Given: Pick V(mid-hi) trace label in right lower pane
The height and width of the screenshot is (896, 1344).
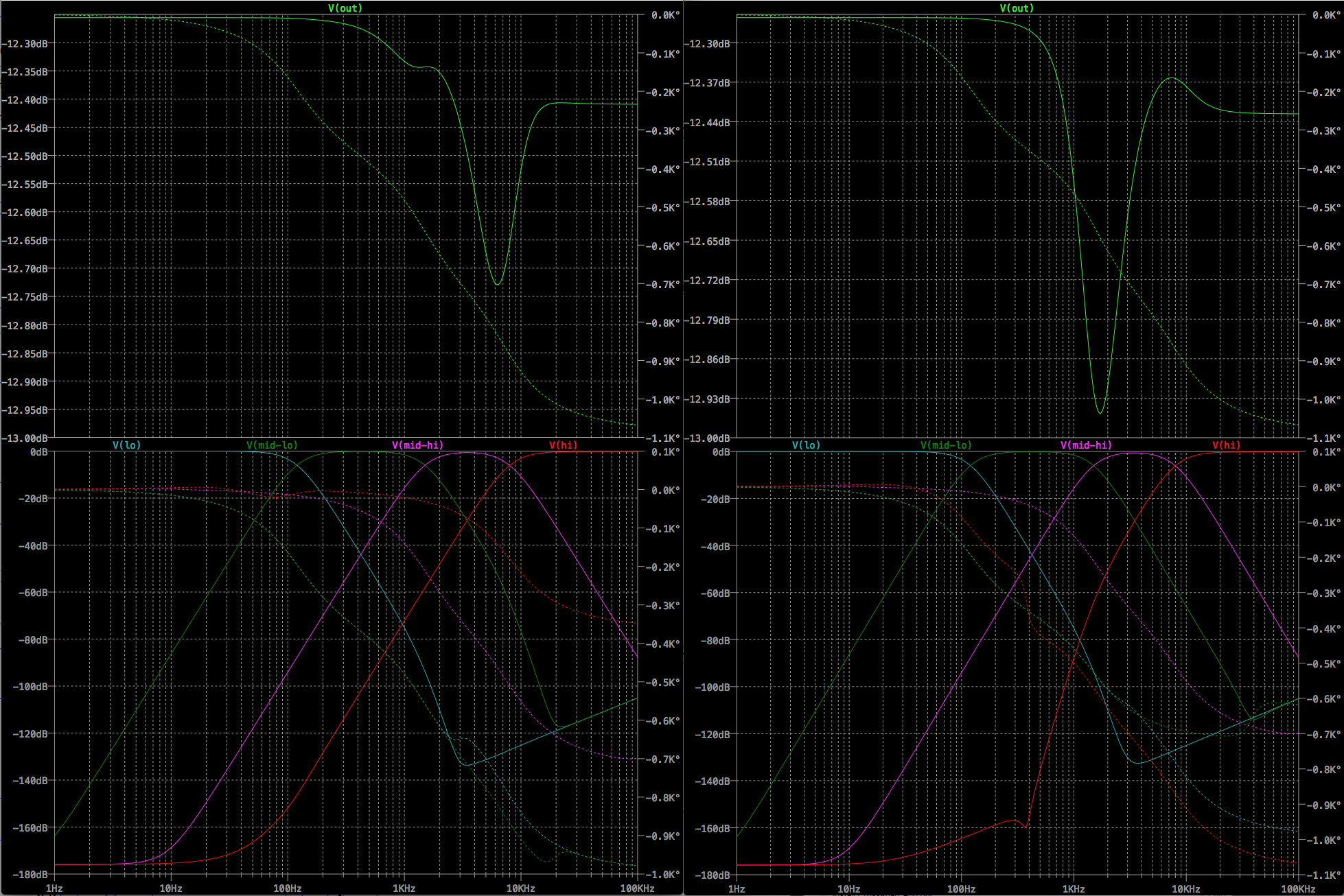Looking at the screenshot, I should point(1086,445).
